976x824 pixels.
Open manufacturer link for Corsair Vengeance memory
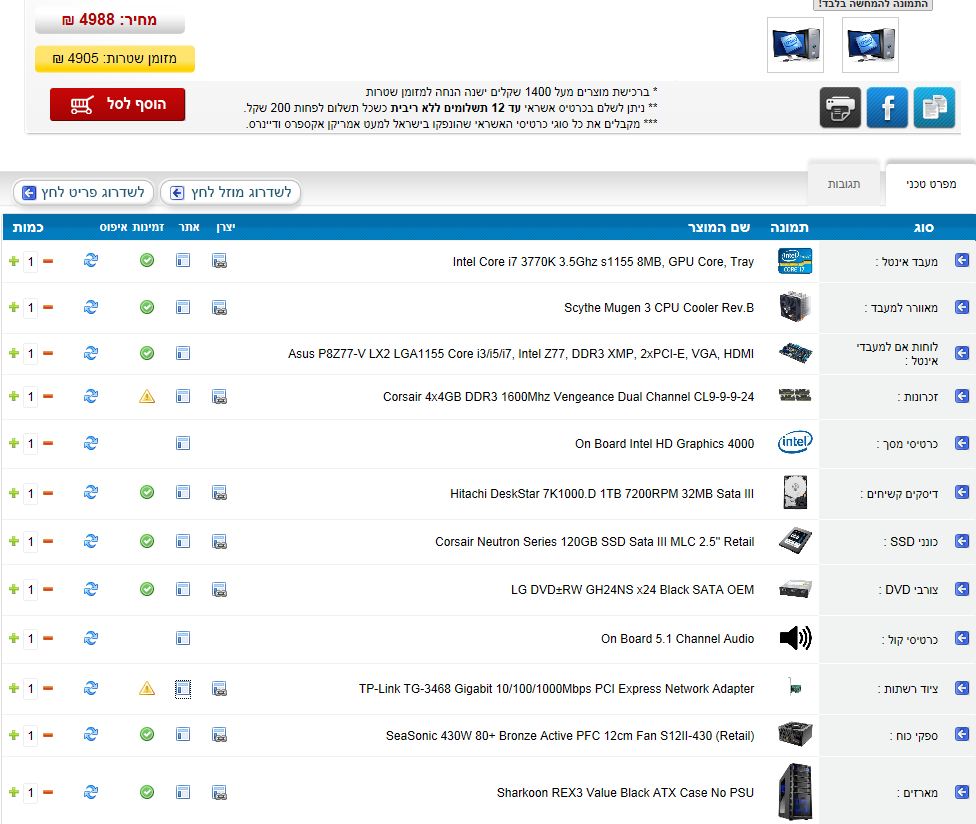click(220, 397)
